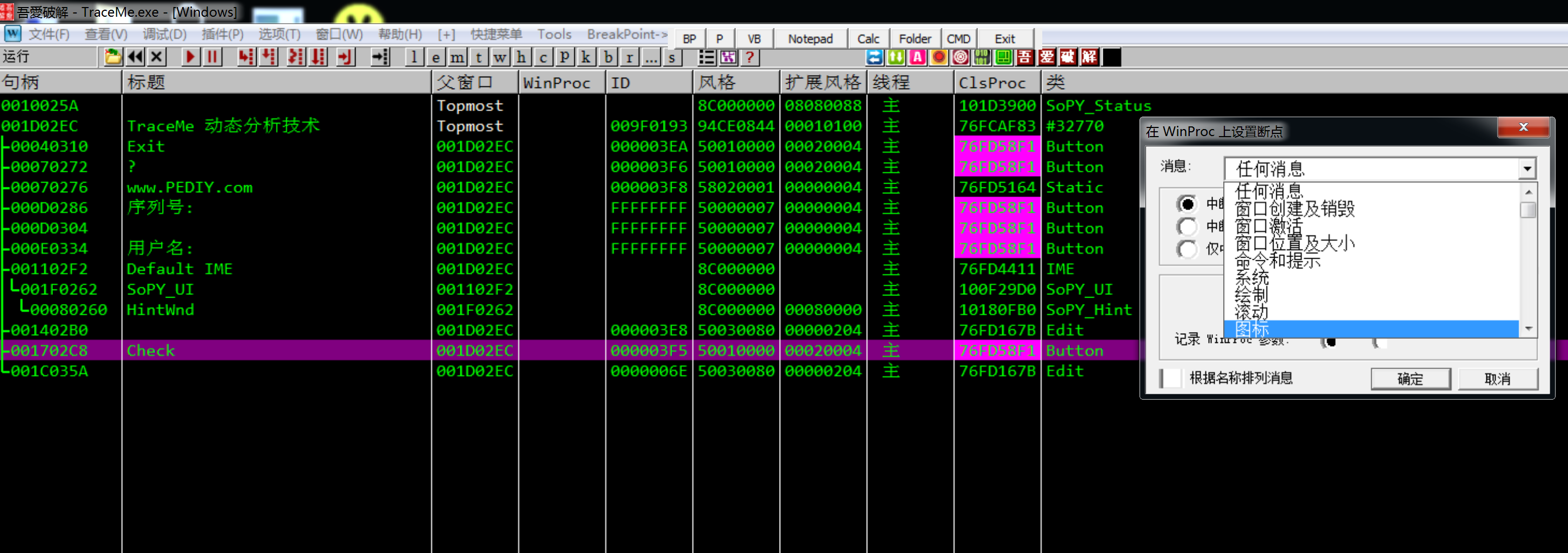Click the list-style options toolbar icon
Screen dimensions: 1568x553
(707, 57)
